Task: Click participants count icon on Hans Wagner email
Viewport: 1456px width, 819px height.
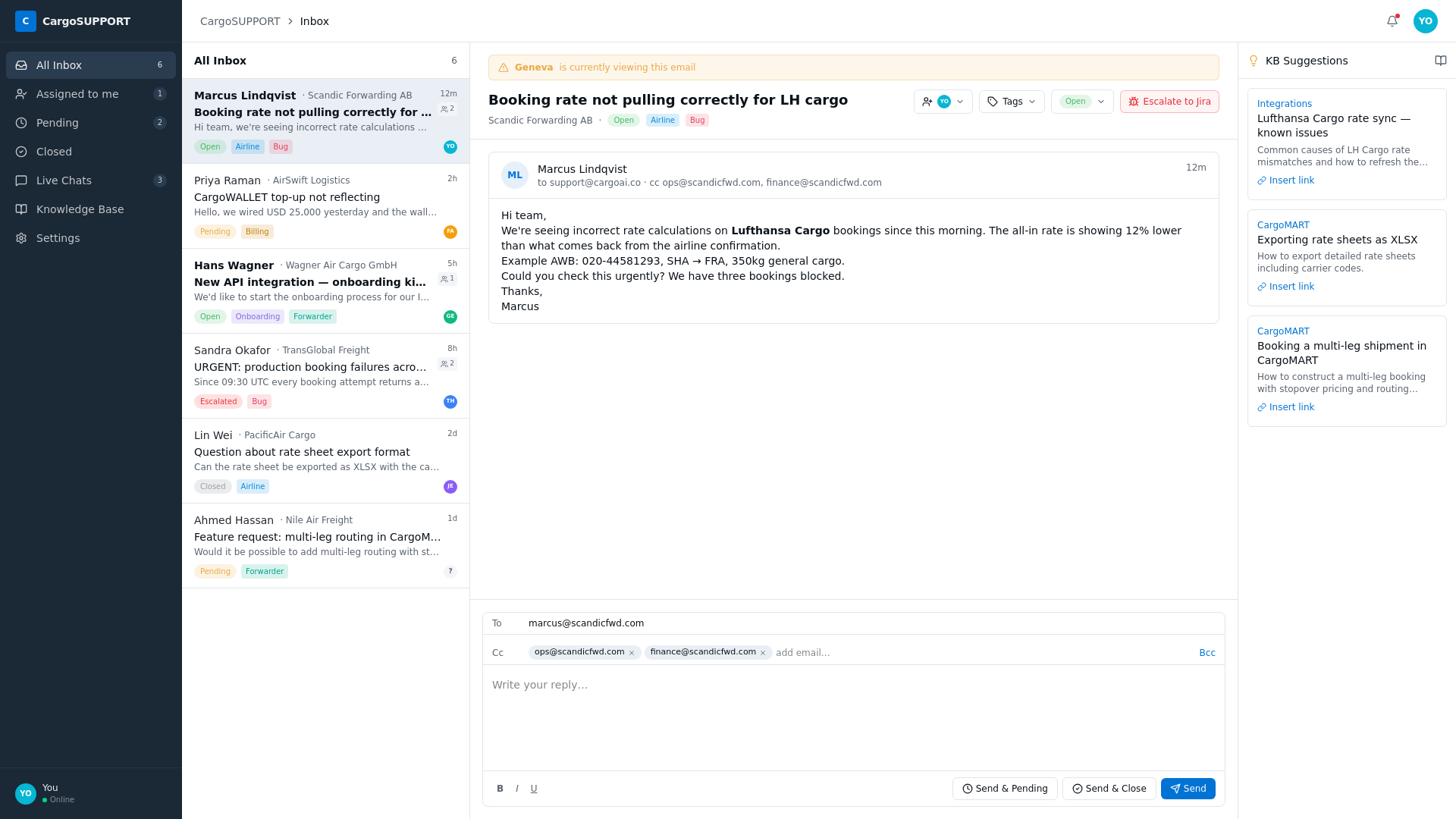Action: [x=447, y=279]
